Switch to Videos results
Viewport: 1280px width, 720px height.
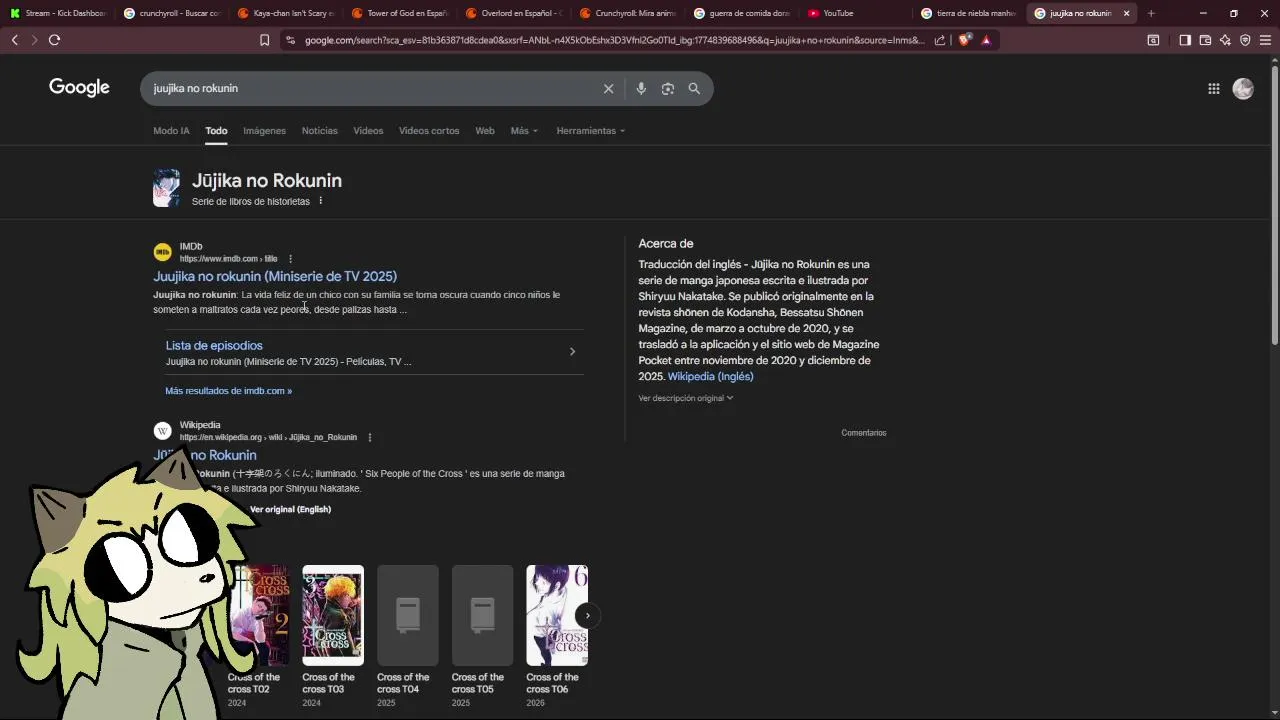[x=368, y=131]
